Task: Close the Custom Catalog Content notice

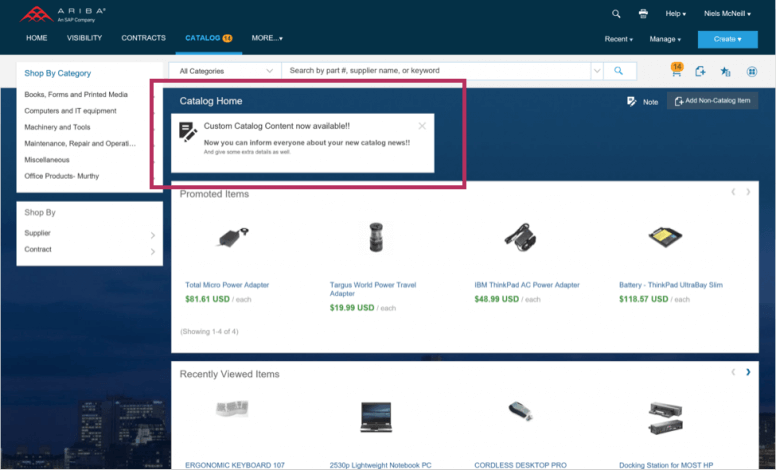Action: click(x=422, y=126)
